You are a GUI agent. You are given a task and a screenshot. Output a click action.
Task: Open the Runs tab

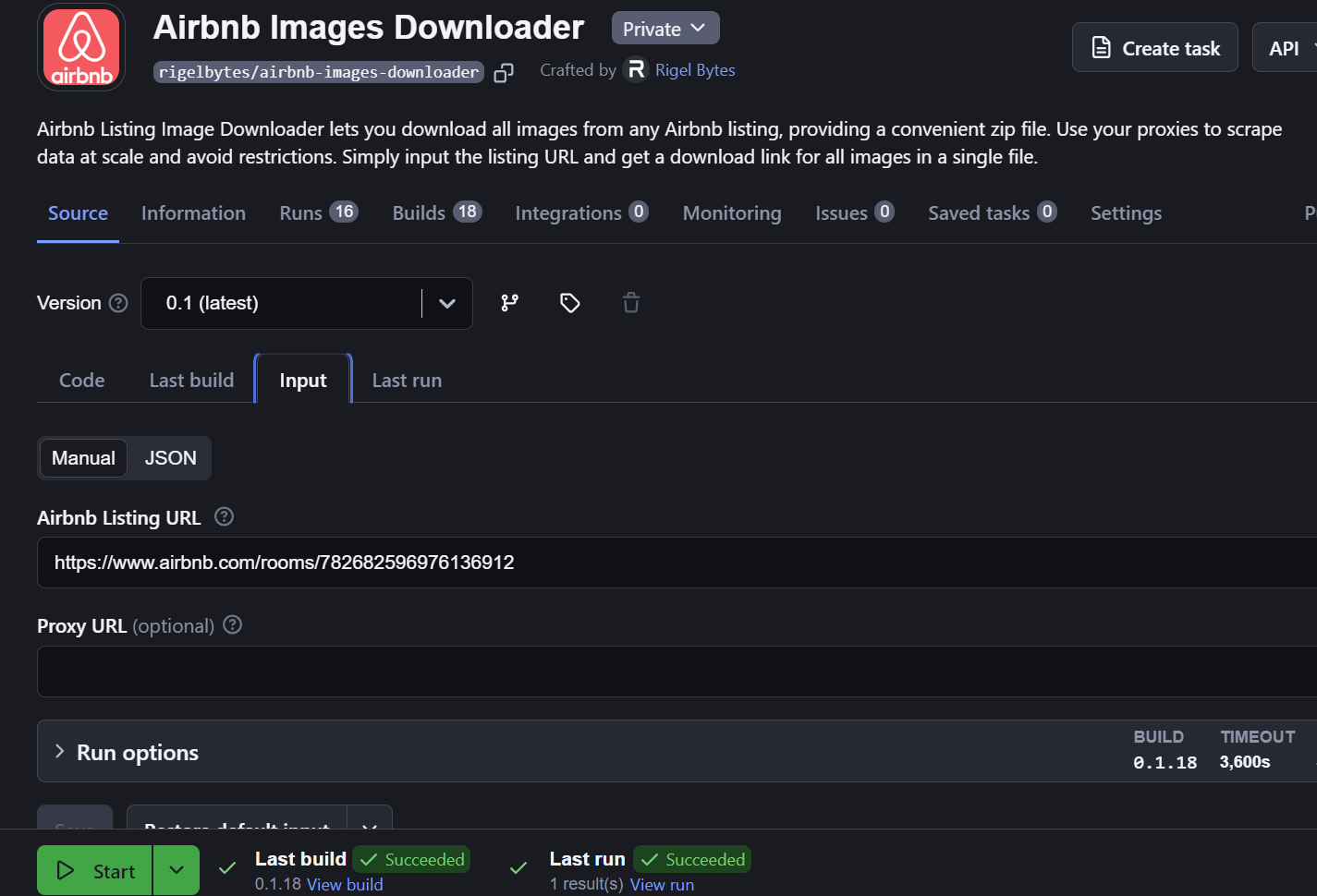coord(318,213)
